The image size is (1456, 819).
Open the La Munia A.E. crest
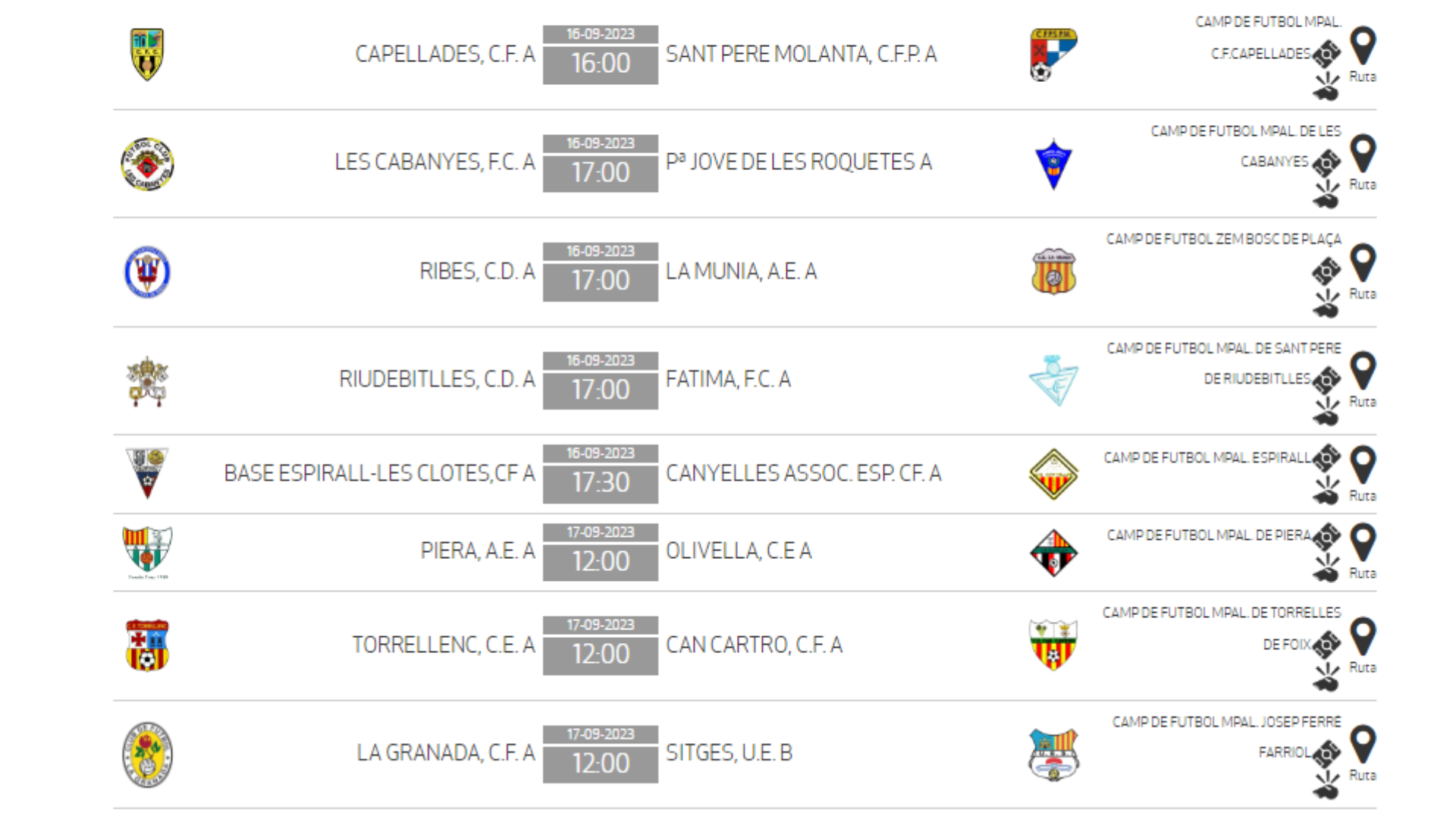1053,271
